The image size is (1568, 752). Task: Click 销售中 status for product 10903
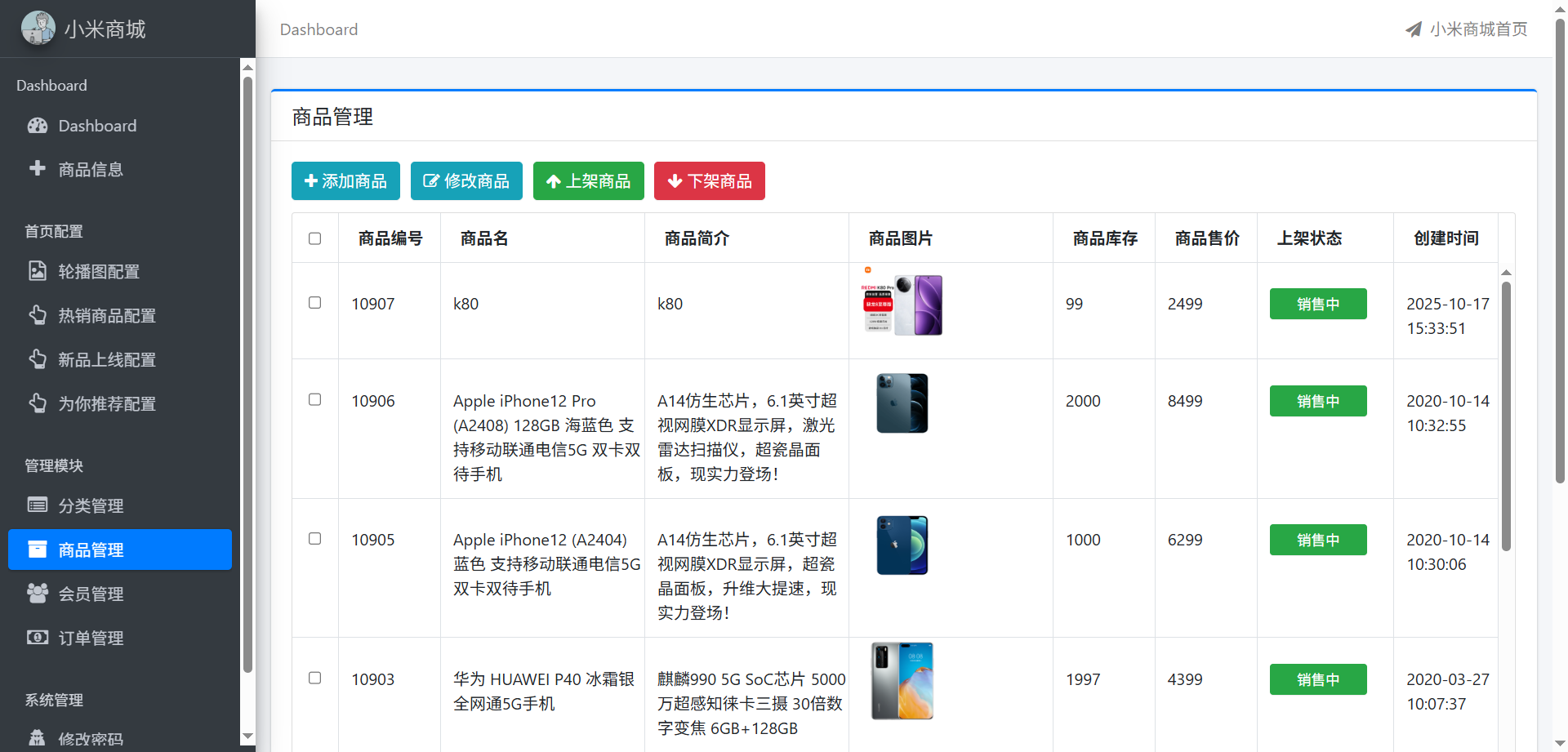tap(1318, 679)
